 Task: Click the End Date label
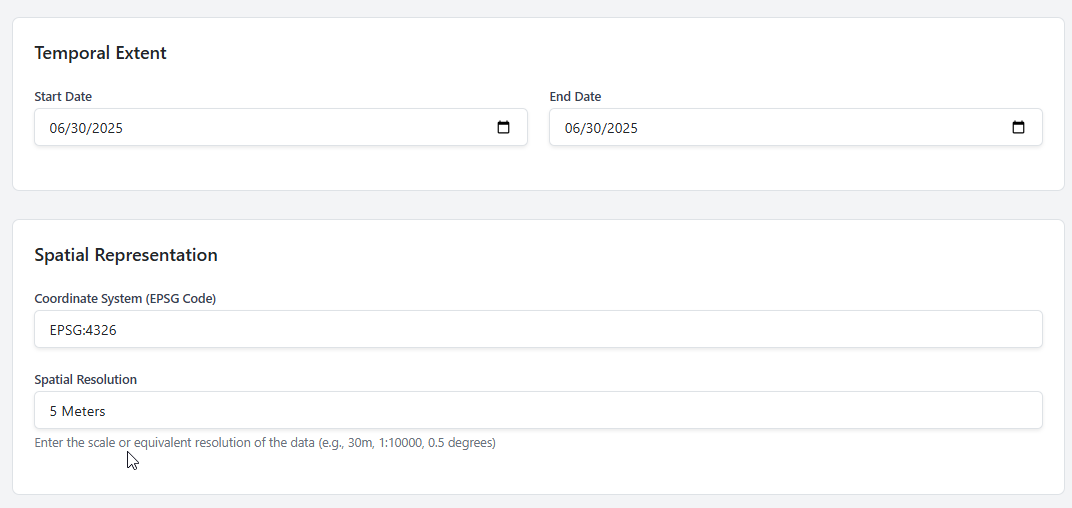click(575, 97)
